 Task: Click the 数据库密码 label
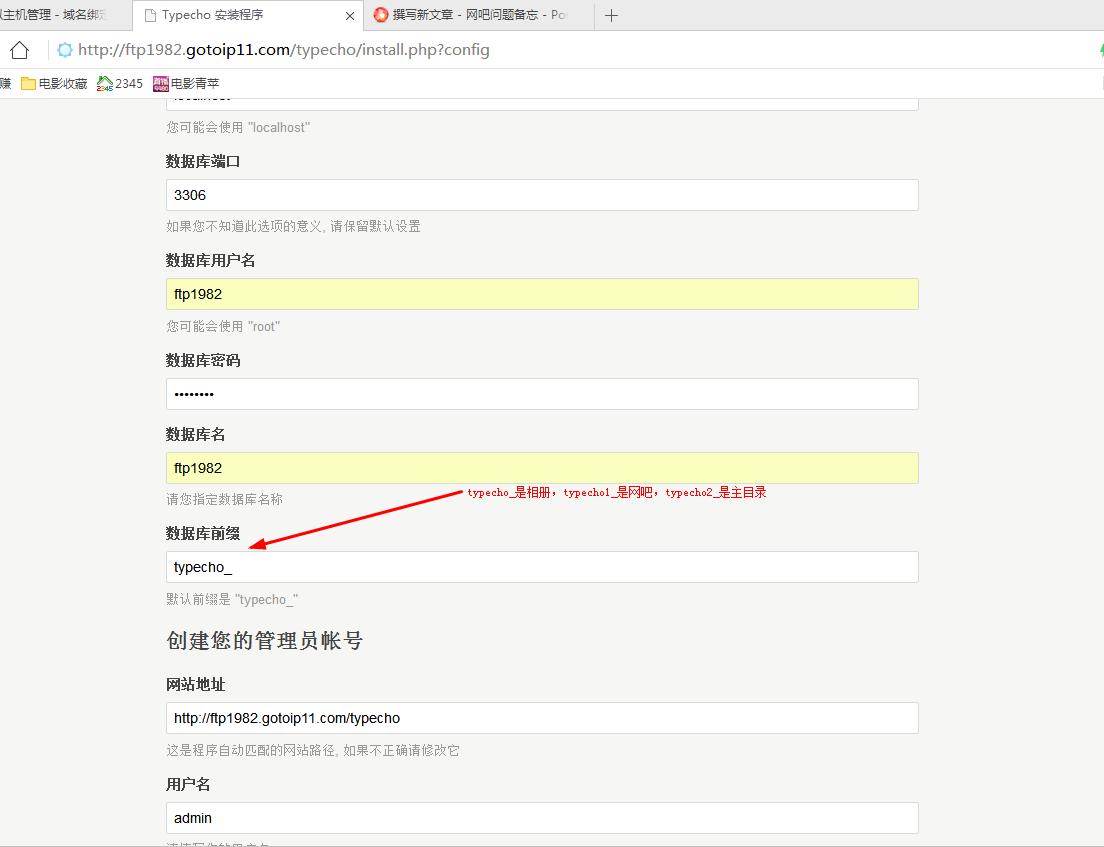[x=203, y=361]
